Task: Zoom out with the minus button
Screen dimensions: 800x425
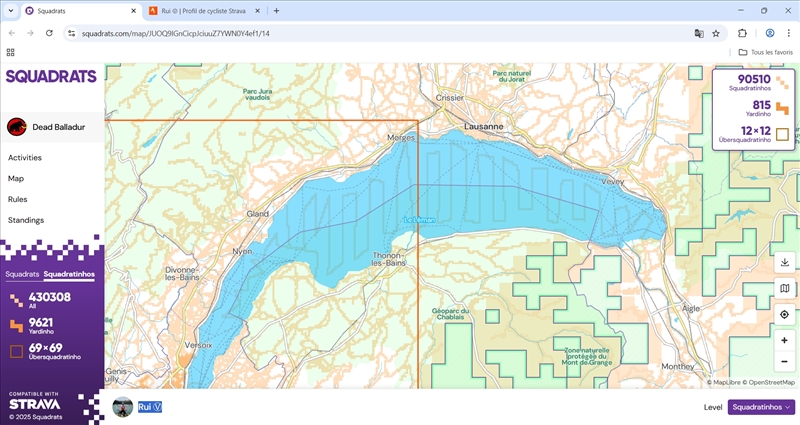Action: point(784,361)
